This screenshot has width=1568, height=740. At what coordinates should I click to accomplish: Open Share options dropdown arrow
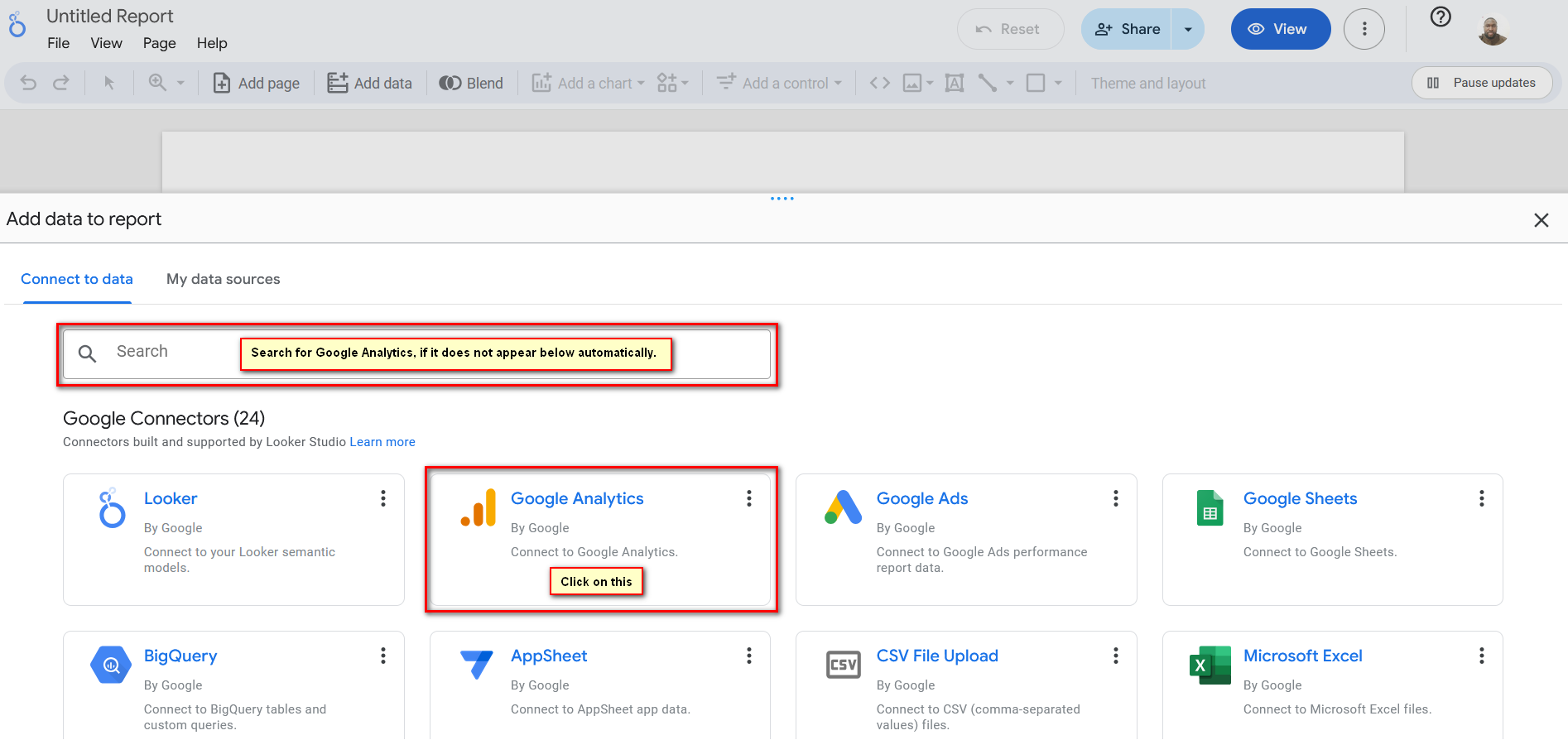pyautogui.click(x=1188, y=29)
